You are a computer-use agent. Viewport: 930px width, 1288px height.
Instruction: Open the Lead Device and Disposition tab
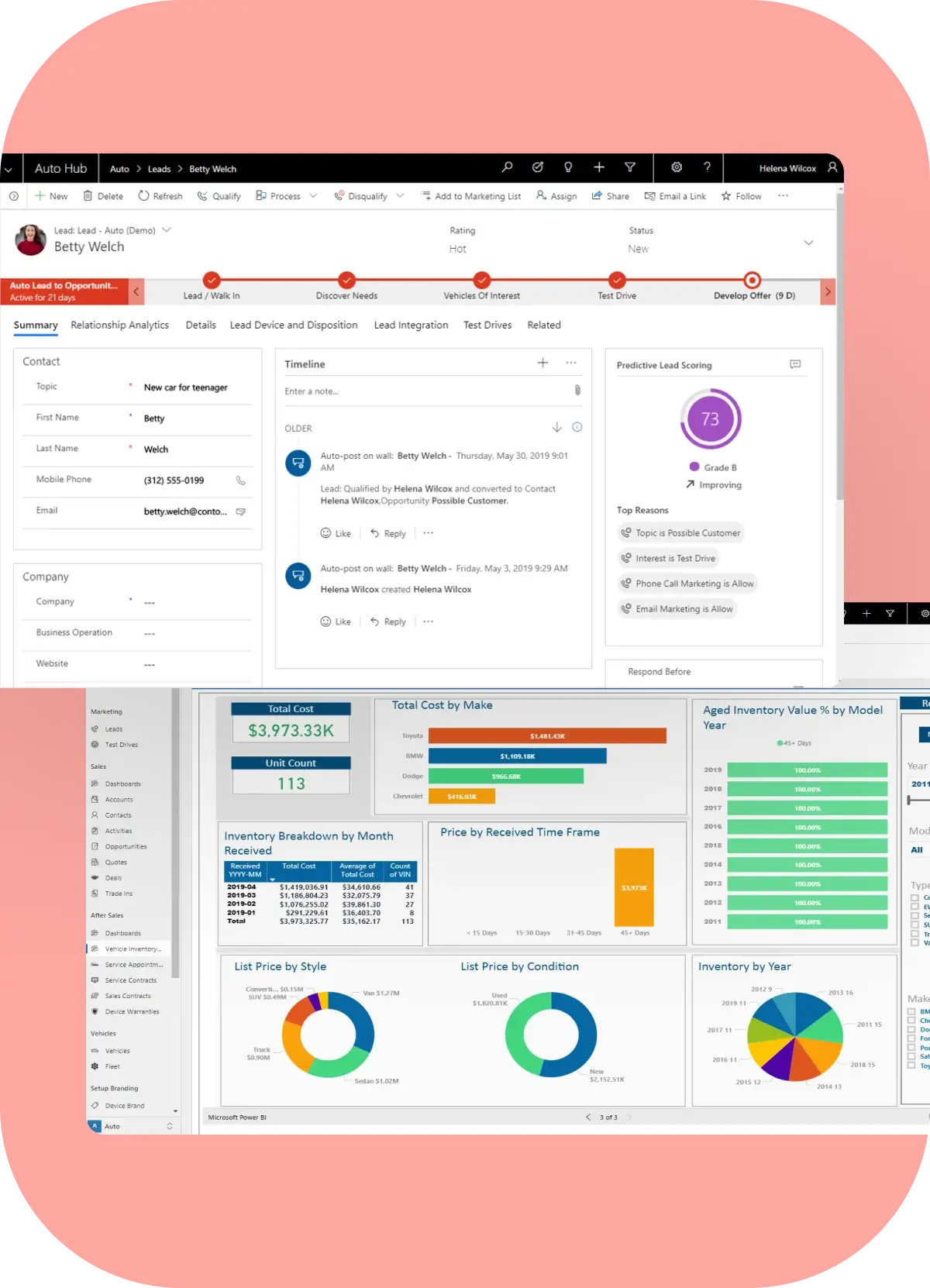coord(294,325)
